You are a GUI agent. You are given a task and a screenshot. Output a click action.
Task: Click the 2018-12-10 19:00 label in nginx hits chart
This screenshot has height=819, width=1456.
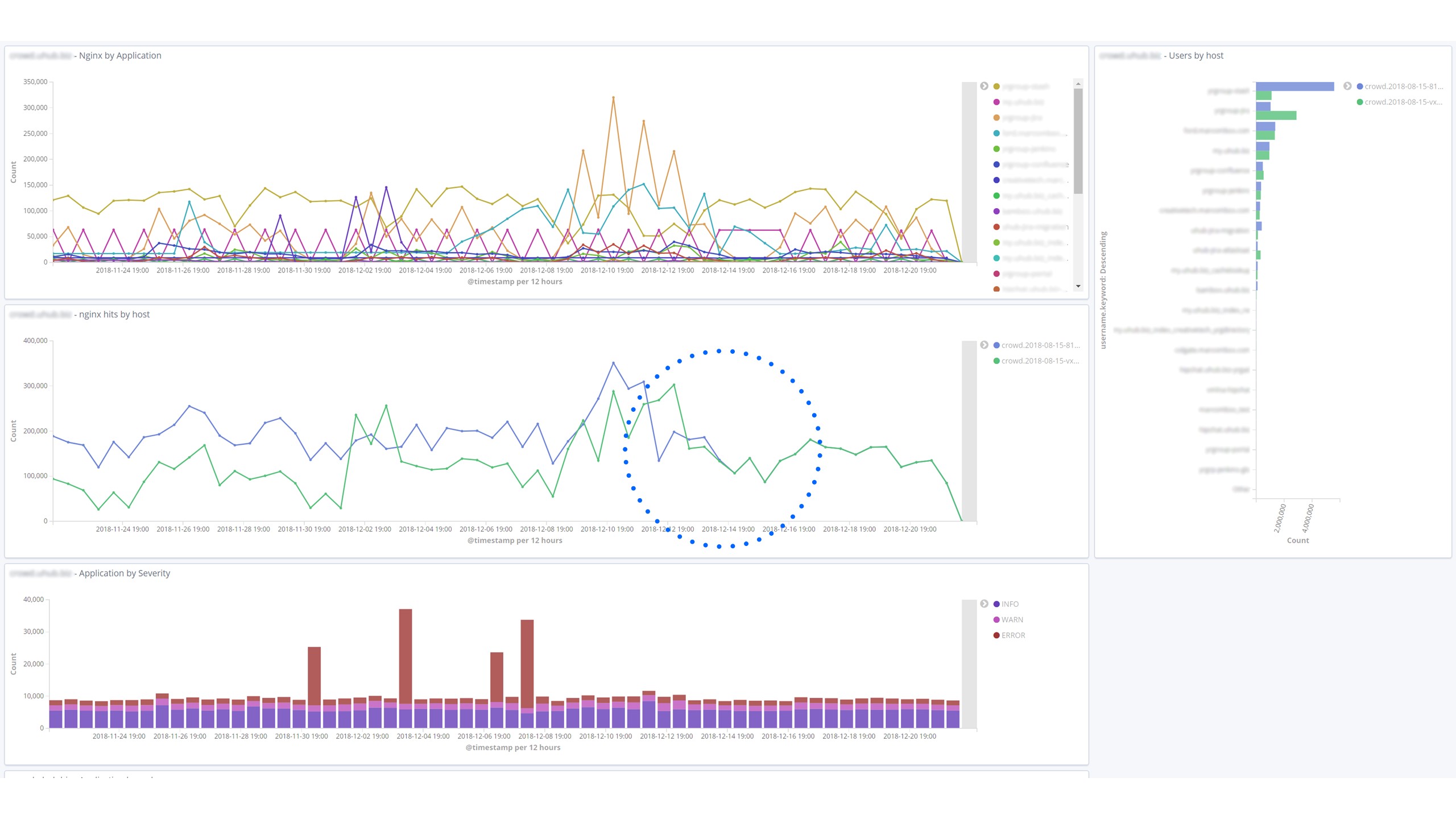607,529
